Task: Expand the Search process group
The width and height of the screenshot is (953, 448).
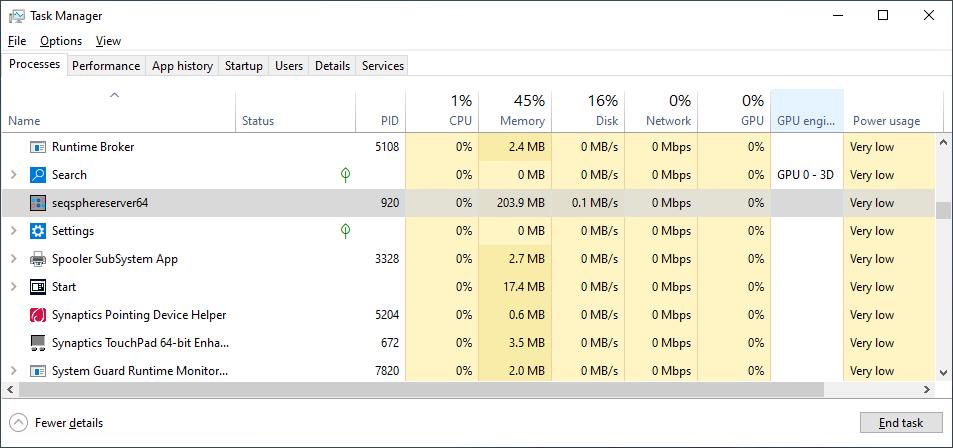Action: pyautogui.click(x=13, y=175)
